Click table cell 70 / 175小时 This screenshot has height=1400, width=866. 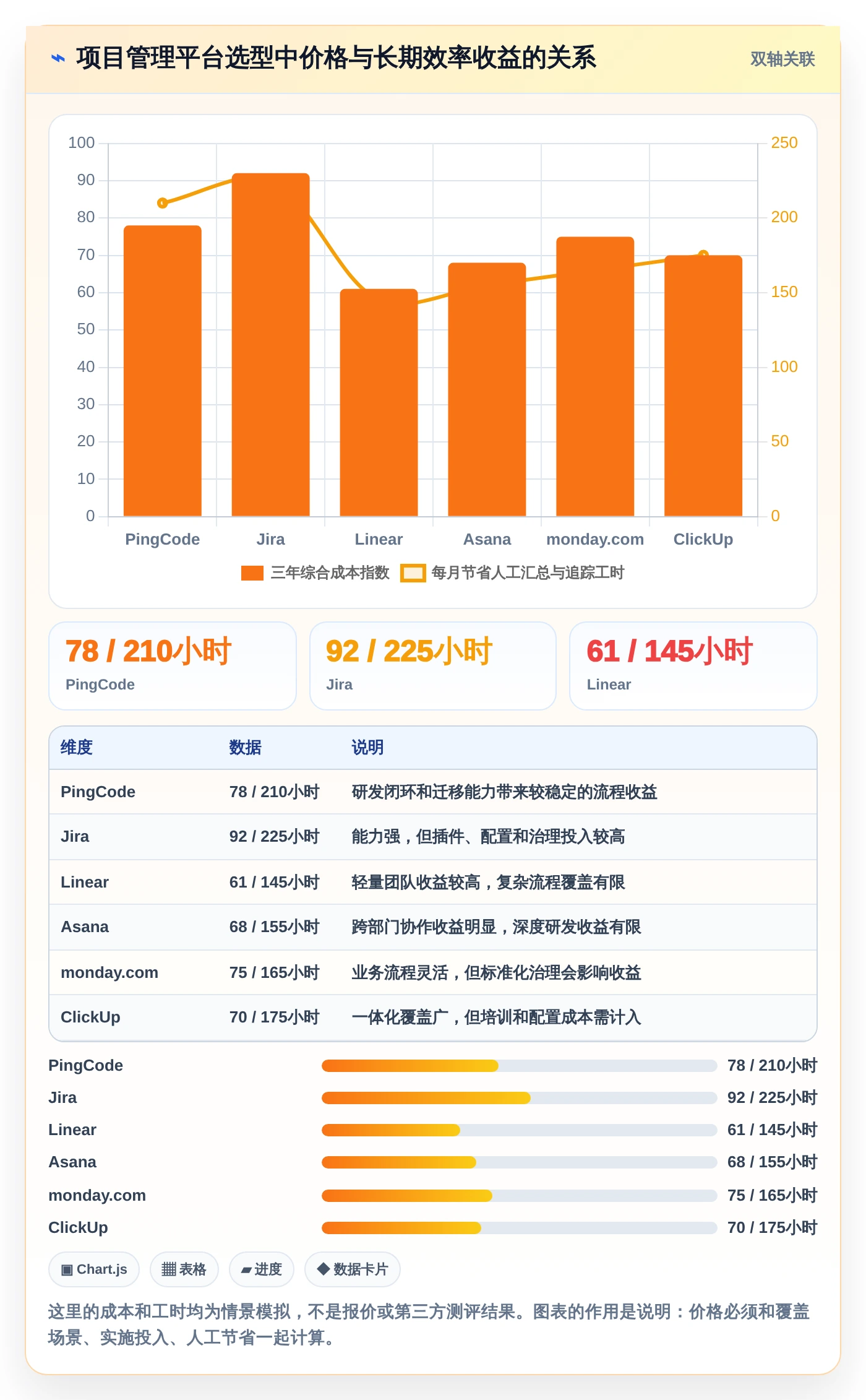(275, 1018)
